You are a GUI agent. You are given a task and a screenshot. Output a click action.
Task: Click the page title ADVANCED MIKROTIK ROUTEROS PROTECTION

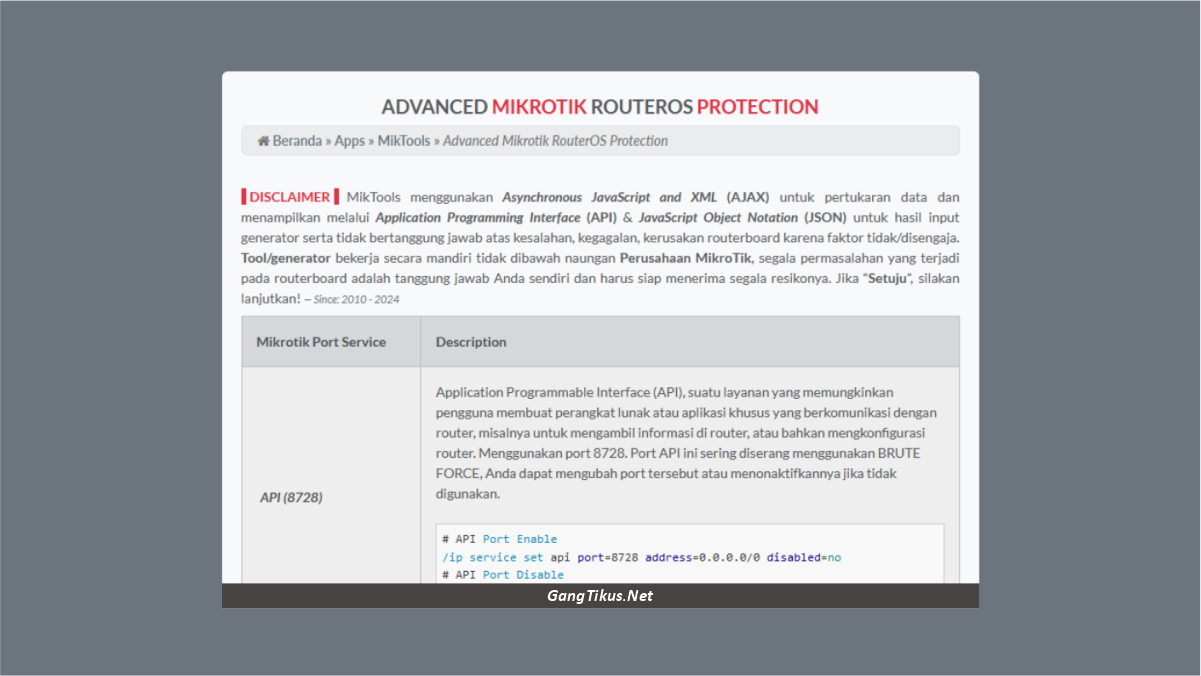[x=599, y=106]
